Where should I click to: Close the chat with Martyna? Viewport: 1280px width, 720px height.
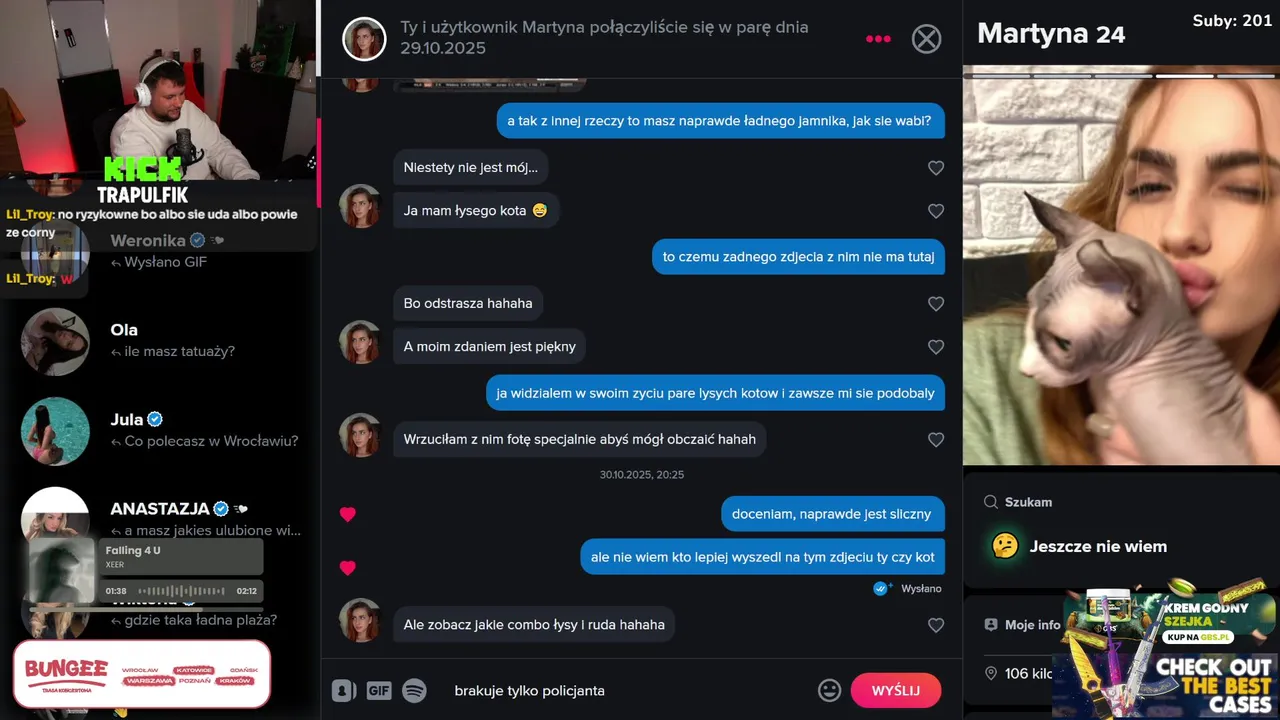[927, 39]
